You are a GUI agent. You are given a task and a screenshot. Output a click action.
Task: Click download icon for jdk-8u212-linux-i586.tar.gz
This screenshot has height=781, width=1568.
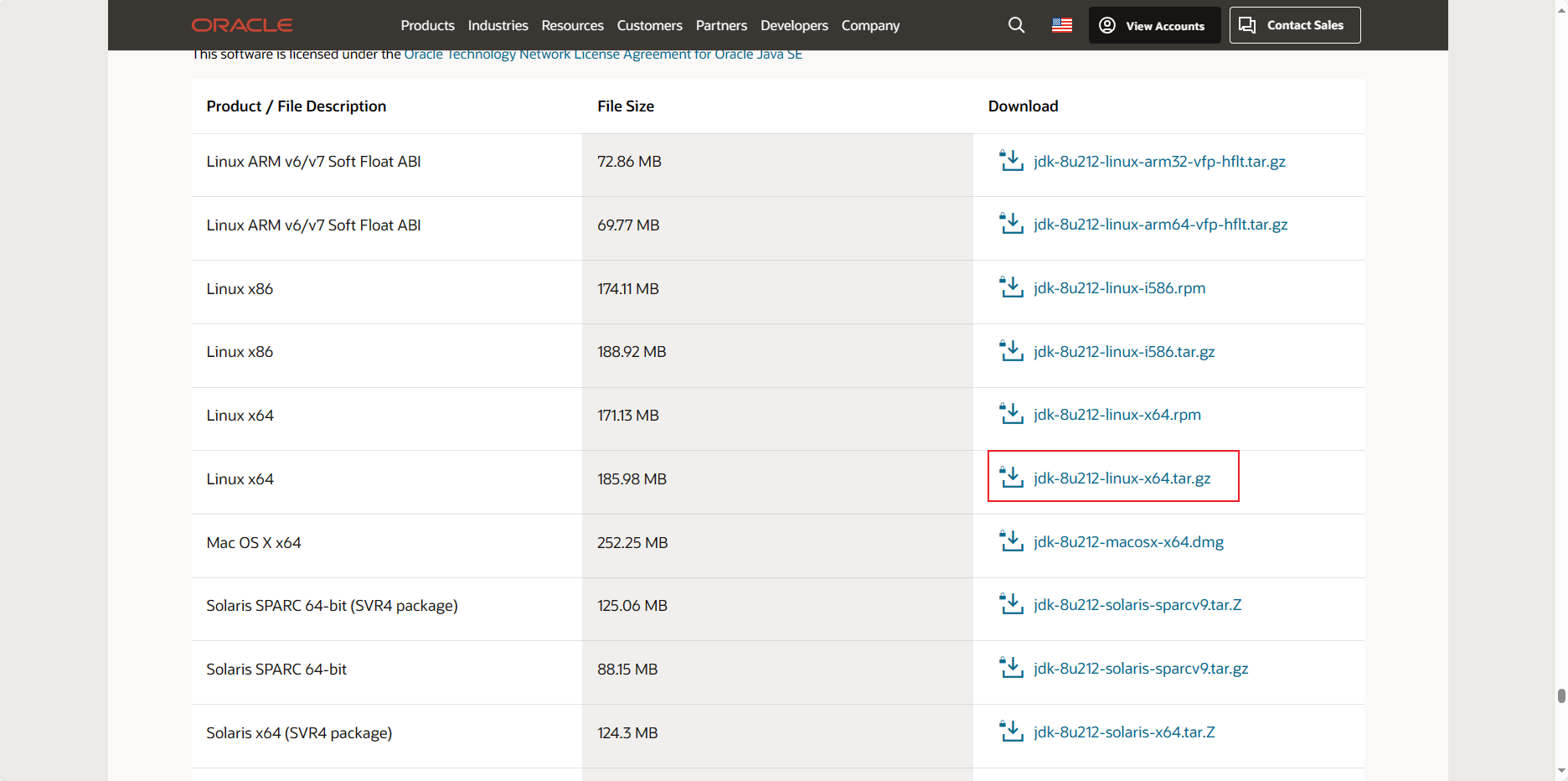coord(1012,351)
